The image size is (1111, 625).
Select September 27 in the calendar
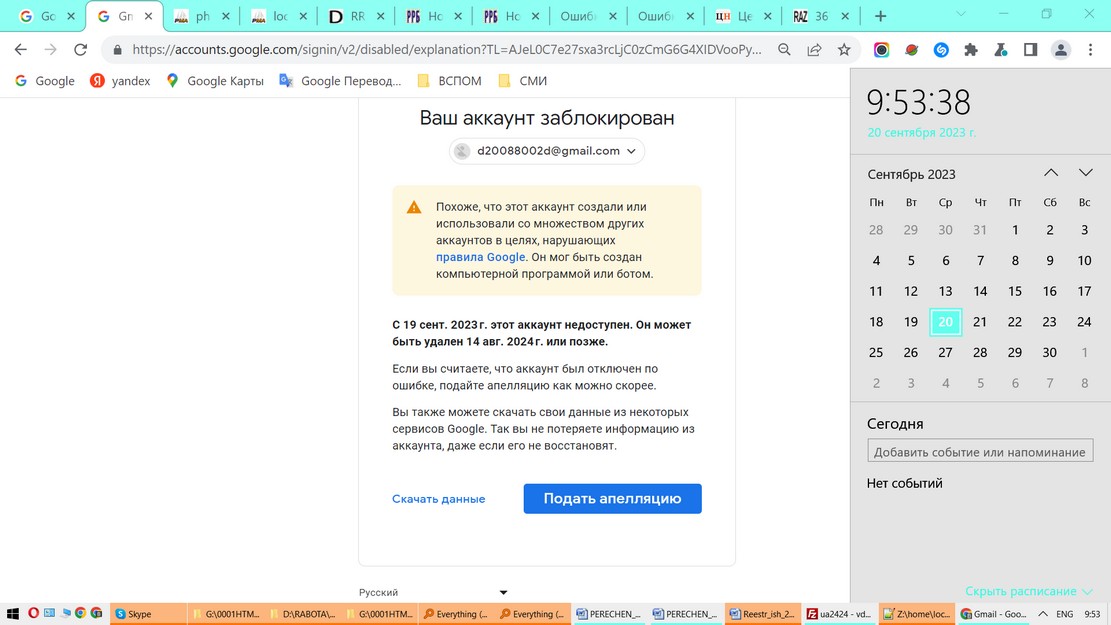click(x=945, y=352)
